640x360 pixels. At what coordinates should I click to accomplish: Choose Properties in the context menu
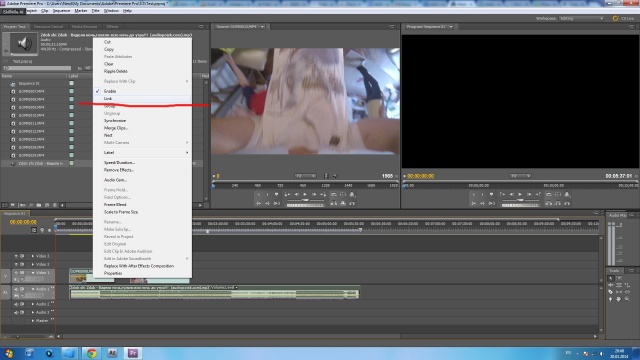pyautogui.click(x=142, y=273)
